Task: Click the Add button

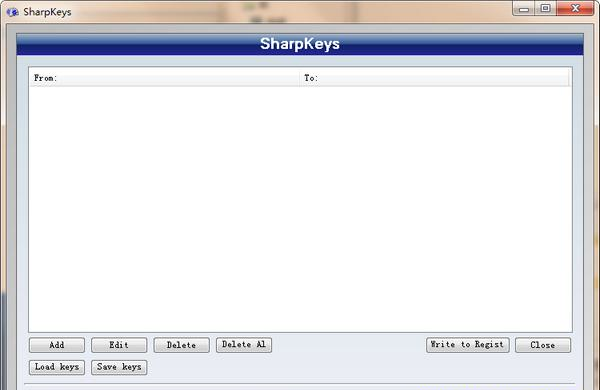Action: tap(57, 345)
